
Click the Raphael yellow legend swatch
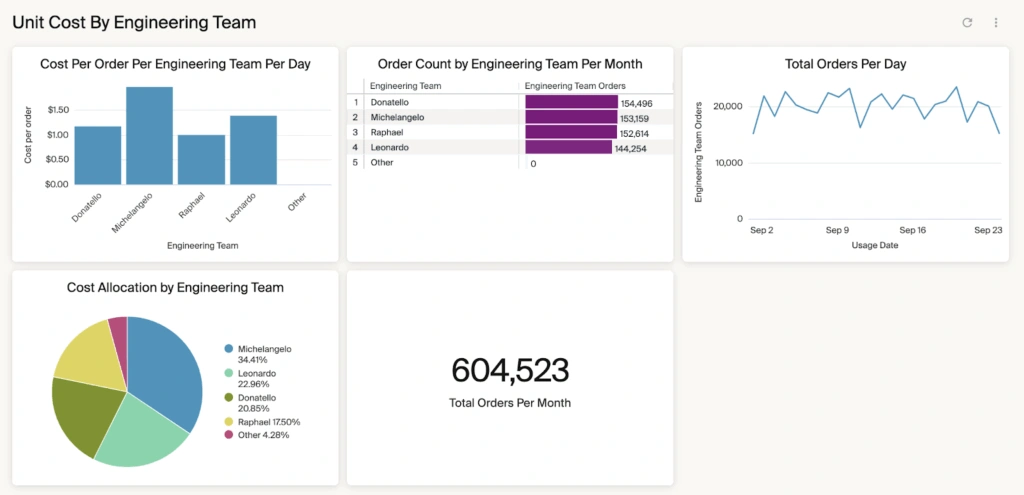[229, 422]
